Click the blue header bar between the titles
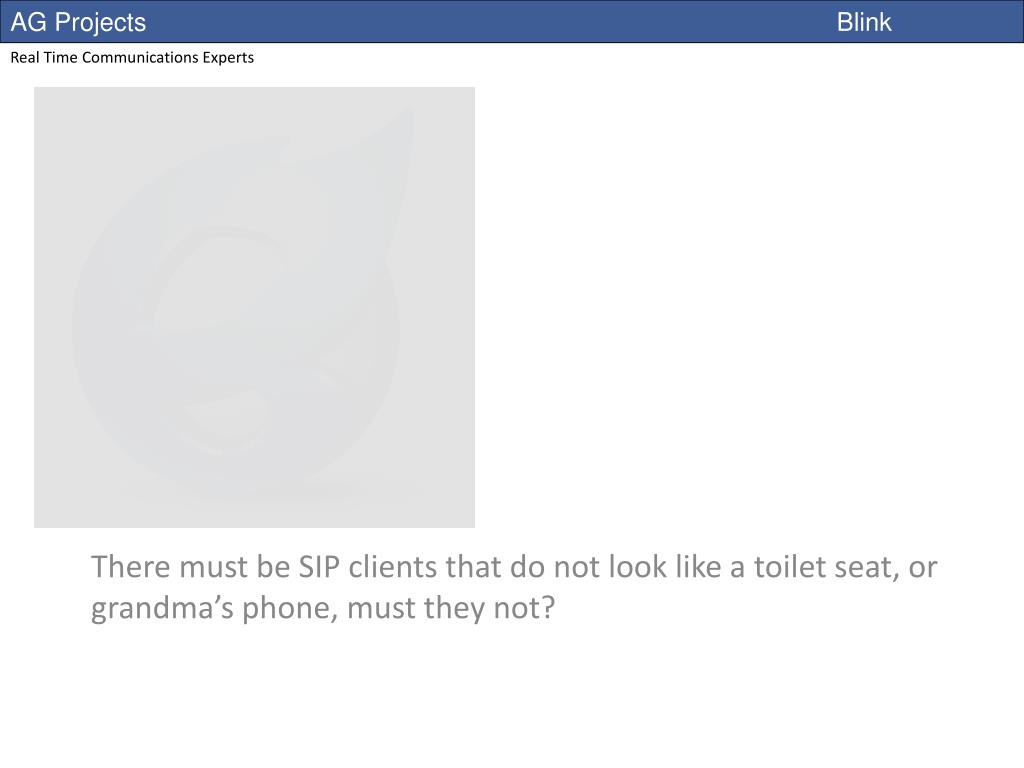 coord(490,22)
